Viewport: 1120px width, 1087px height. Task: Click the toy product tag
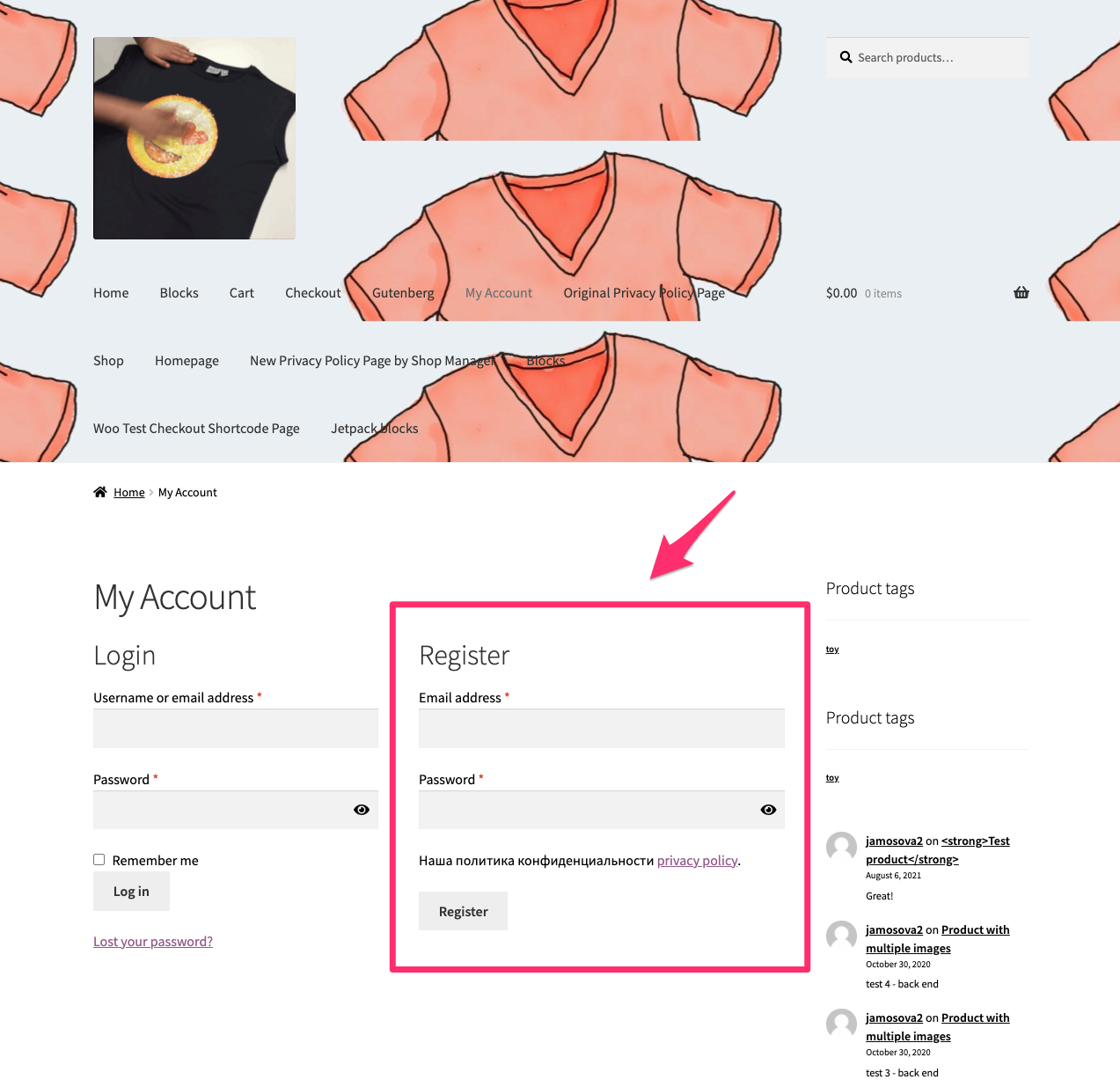tap(831, 649)
